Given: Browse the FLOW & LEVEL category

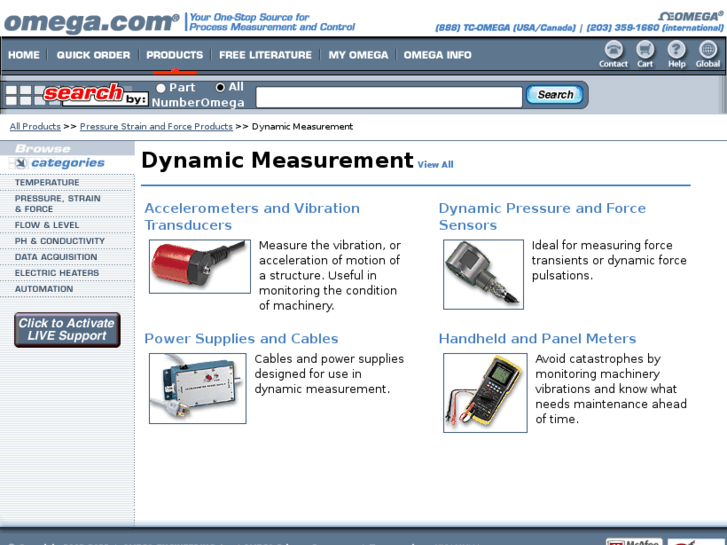Looking at the screenshot, I should click(x=47, y=225).
